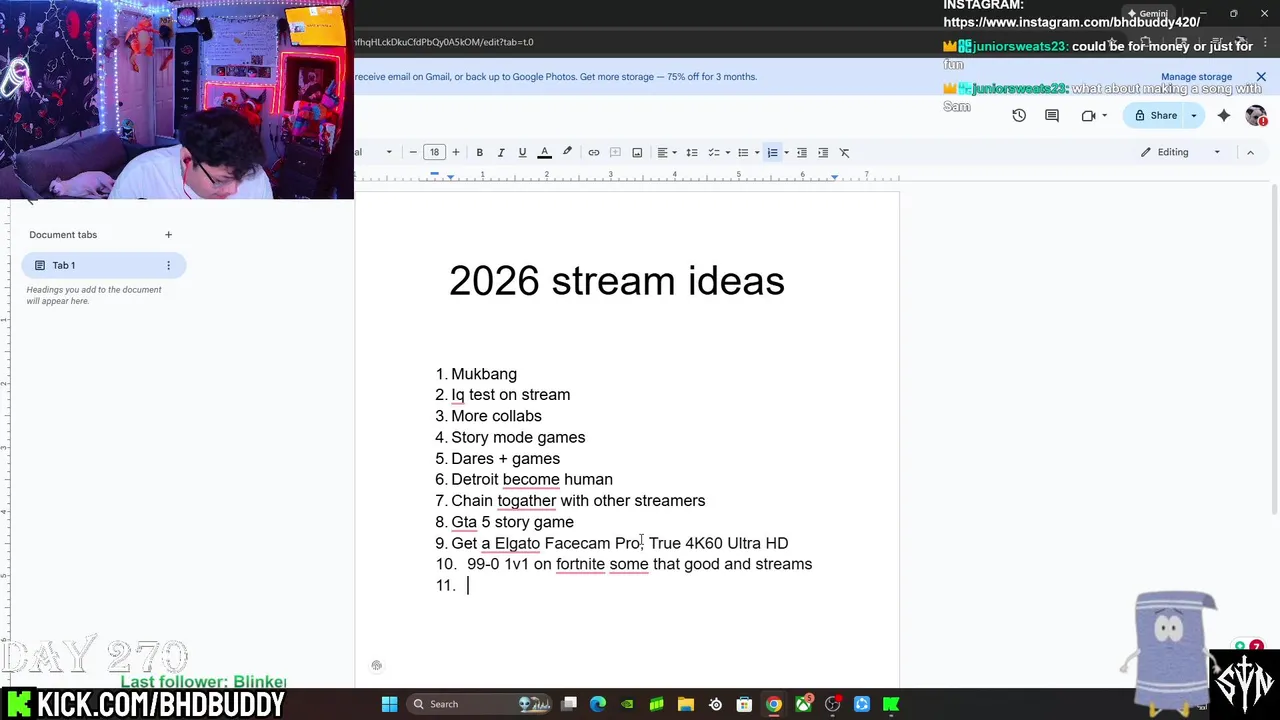Click the checklist icon

[713, 152]
